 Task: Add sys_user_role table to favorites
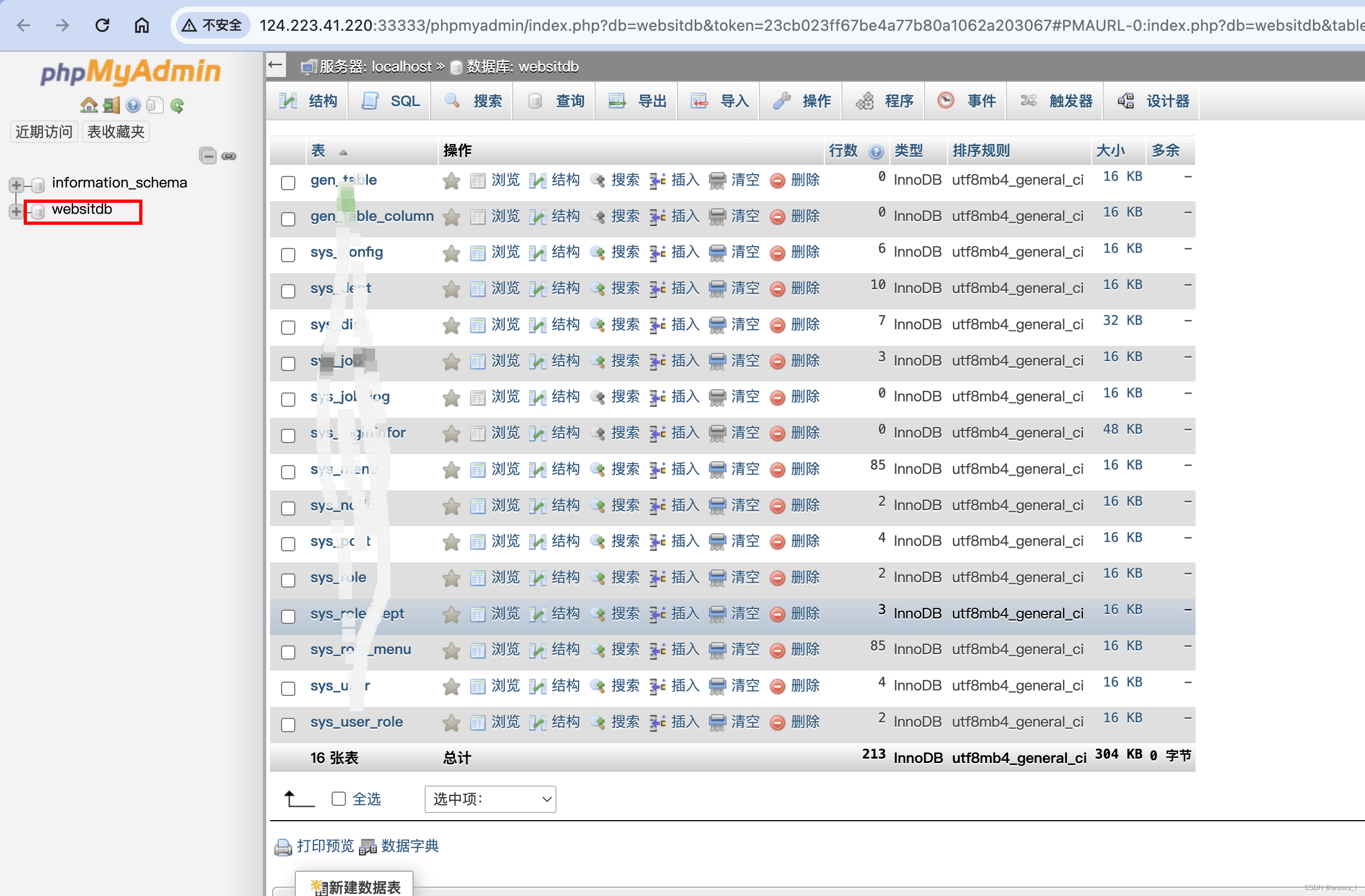click(452, 723)
